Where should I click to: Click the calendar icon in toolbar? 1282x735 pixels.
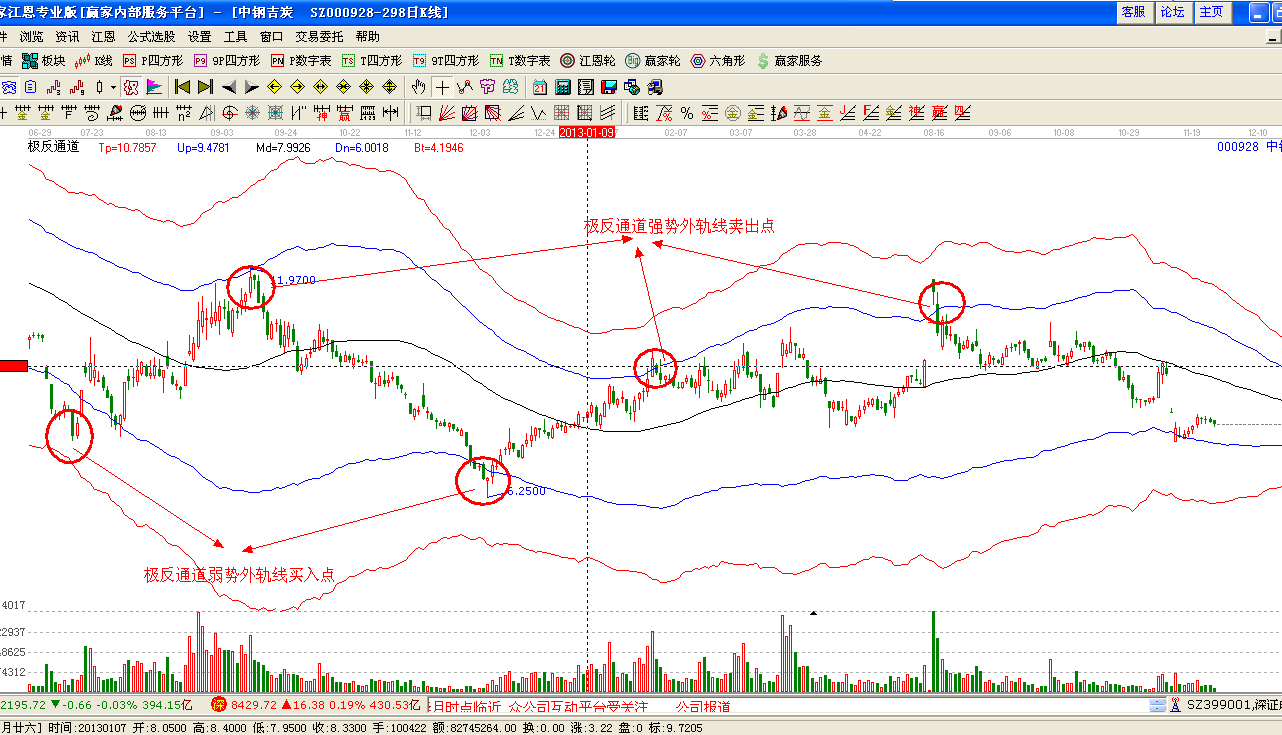[540, 87]
